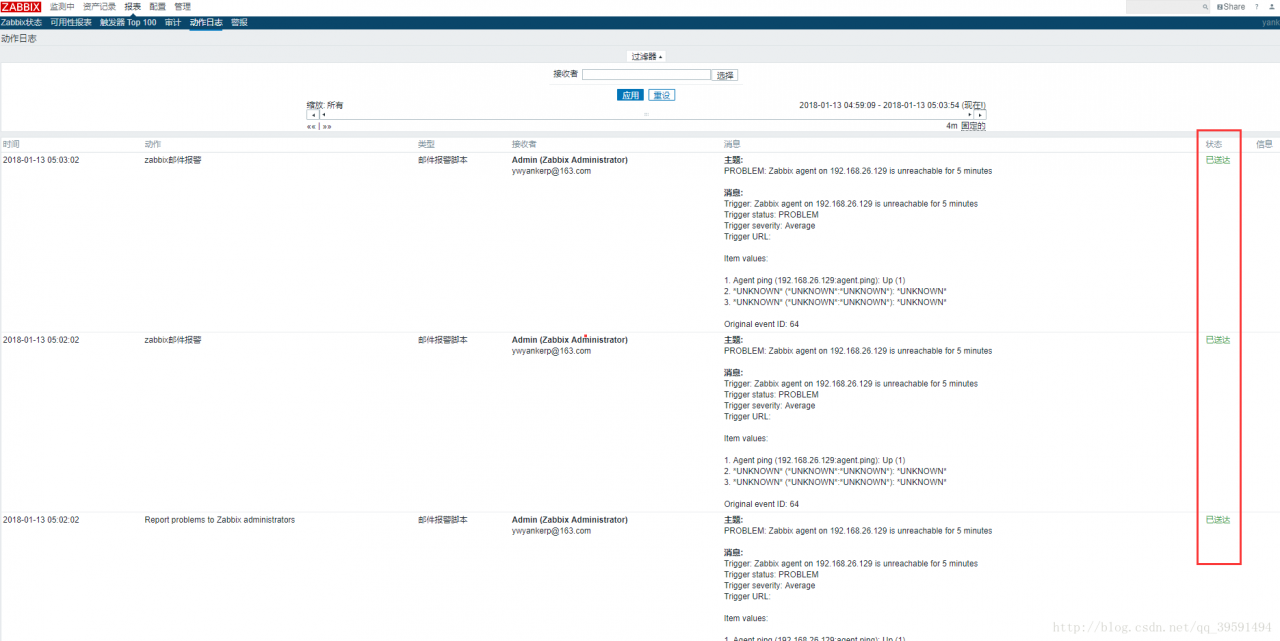This screenshot has height=641, width=1280.
Task: Open the user profile icon
Action: click(1272, 7)
